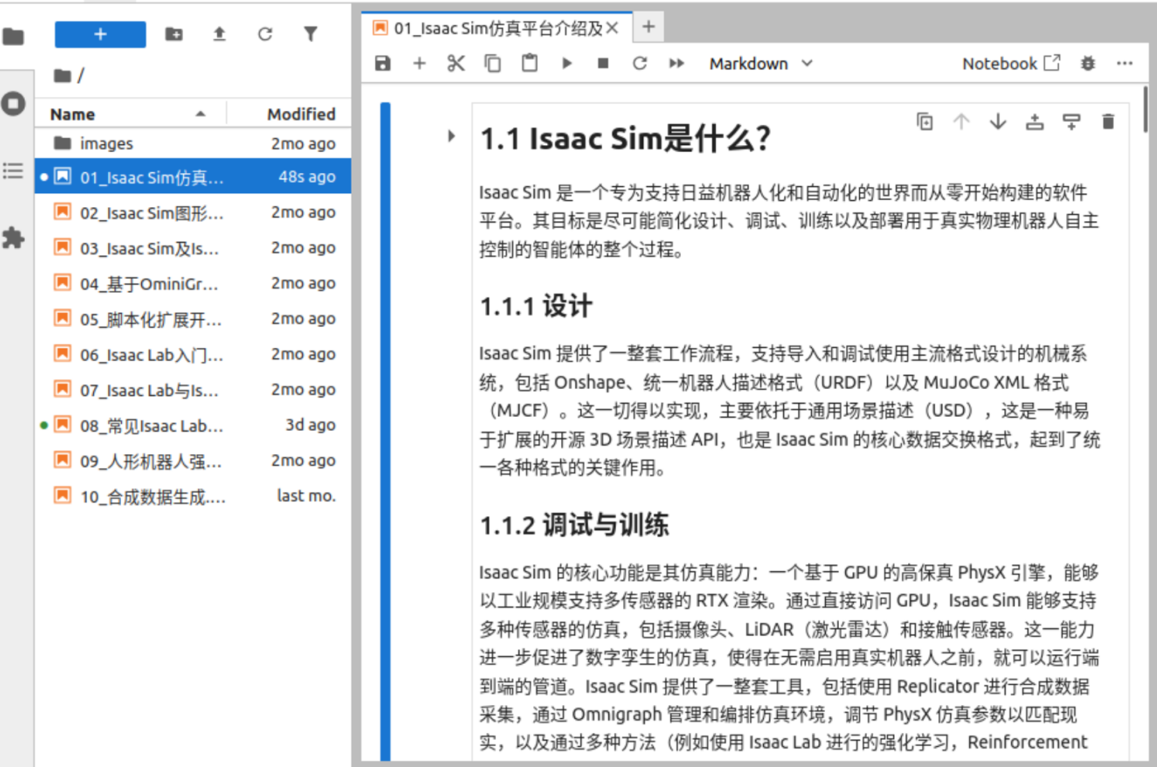Screen dimensions: 1157x769
Task: Click the blue new launcher plus button
Action: click(100, 34)
